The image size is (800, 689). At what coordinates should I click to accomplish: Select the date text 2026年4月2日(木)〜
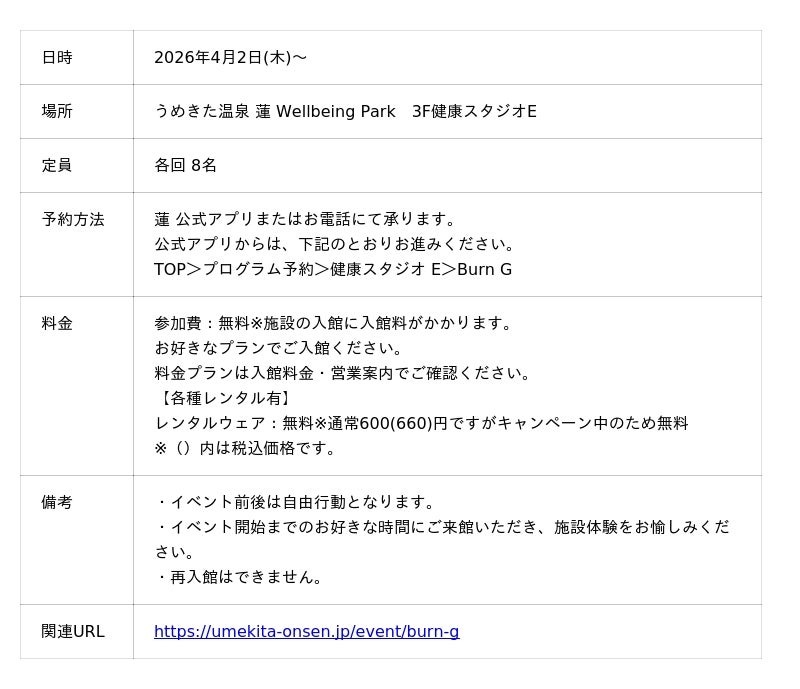[x=230, y=58]
